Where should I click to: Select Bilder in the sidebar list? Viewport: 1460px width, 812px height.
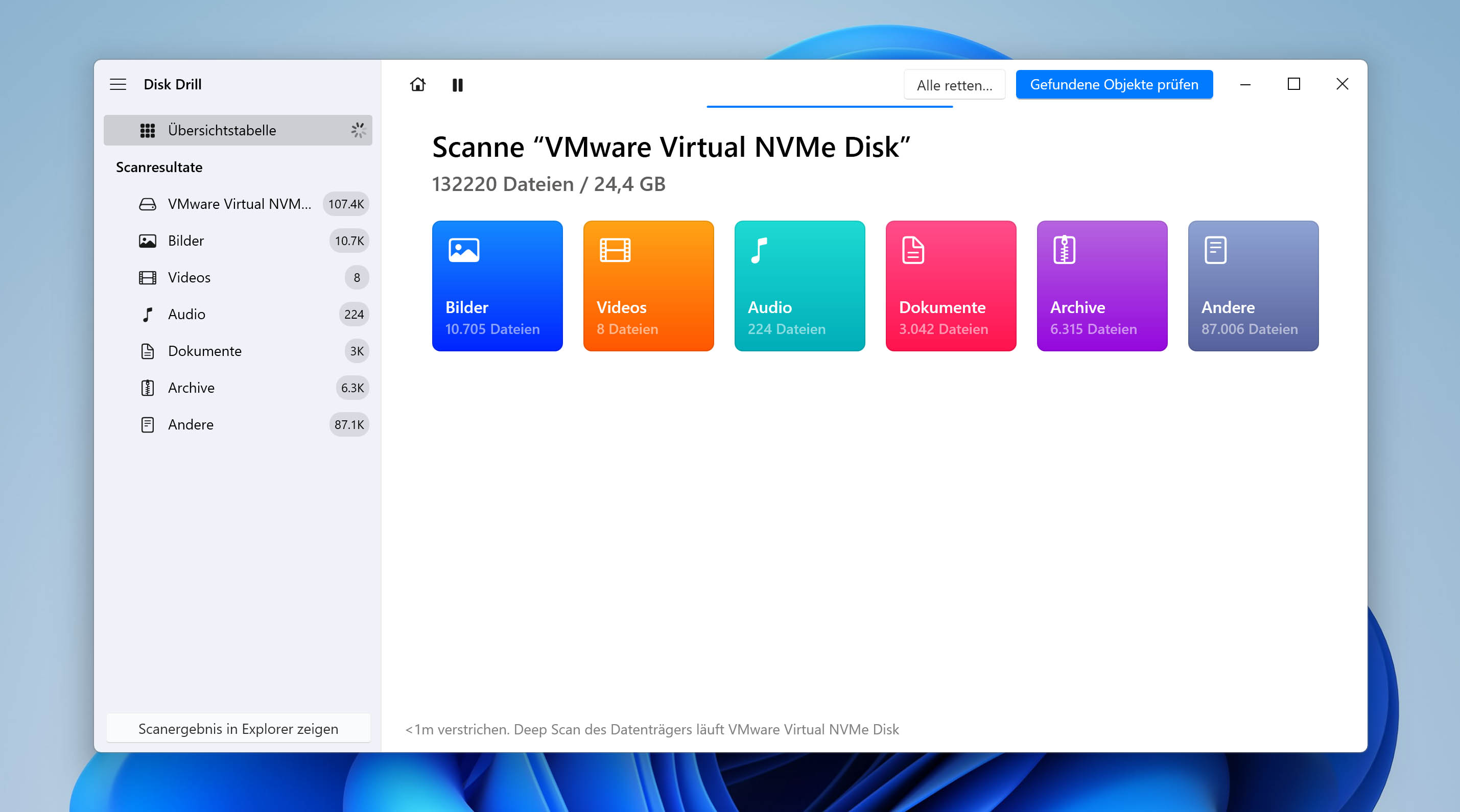pyautogui.click(x=238, y=241)
